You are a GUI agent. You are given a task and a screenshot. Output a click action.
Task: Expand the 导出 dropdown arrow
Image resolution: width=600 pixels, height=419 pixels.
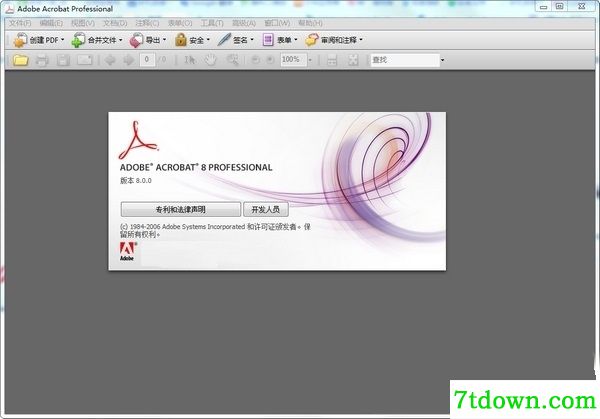click(x=165, y=40)
